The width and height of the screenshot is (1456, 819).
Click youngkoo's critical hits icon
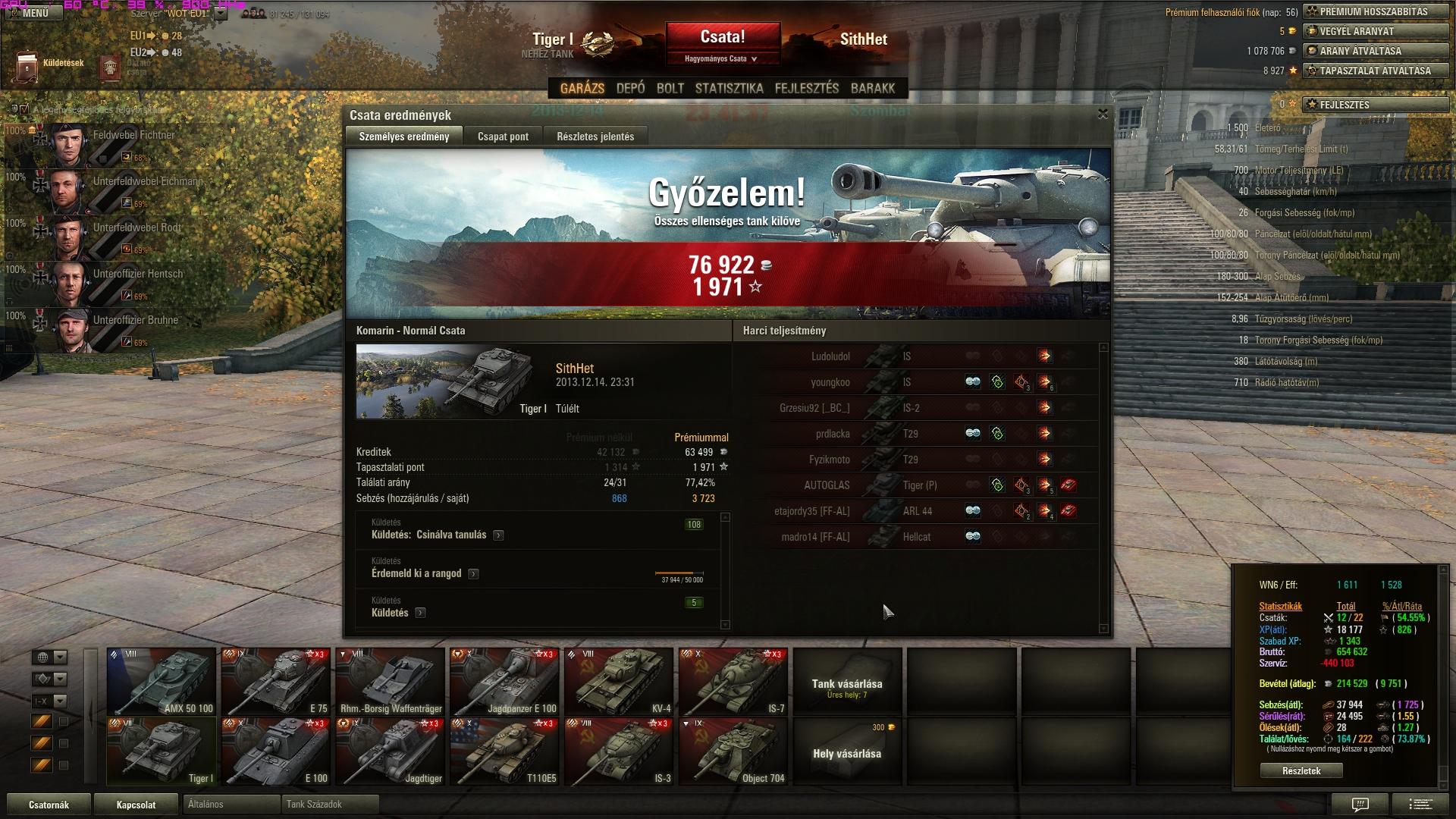pos(1021,382)
